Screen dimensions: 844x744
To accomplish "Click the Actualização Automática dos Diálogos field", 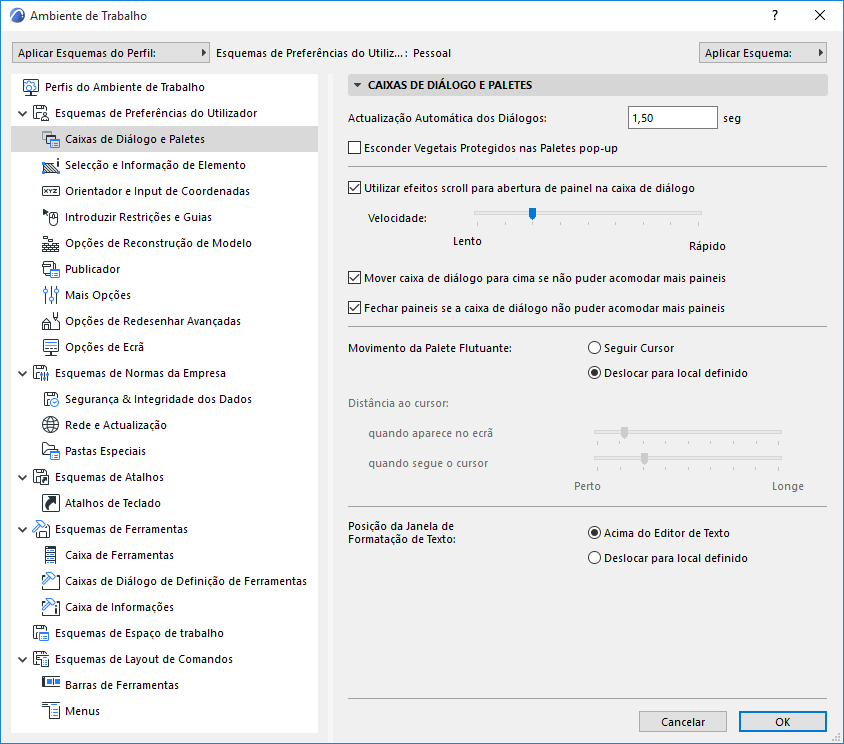I will (x=672, y=118).
